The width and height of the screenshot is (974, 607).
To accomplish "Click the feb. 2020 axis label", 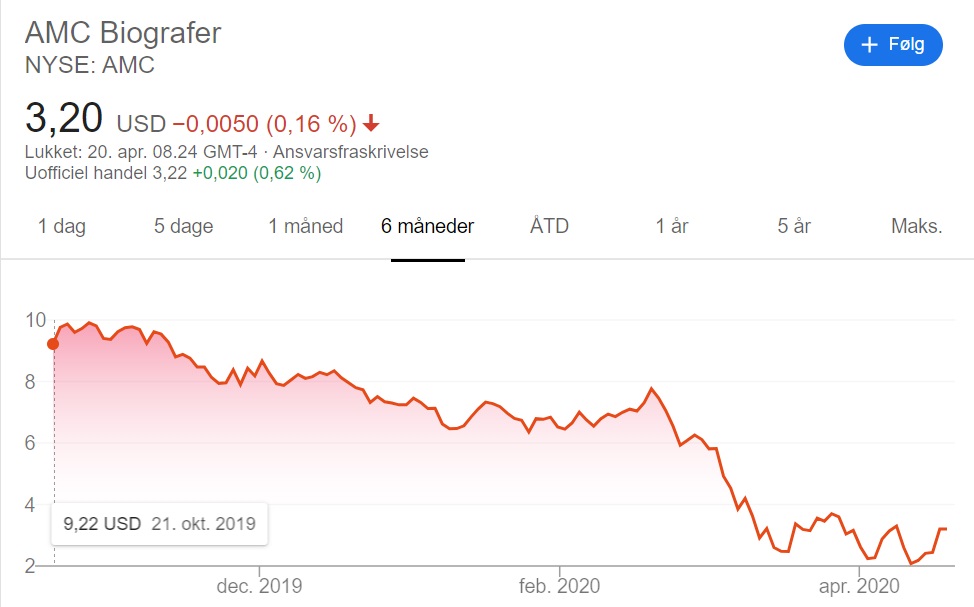I will point(559,585).
